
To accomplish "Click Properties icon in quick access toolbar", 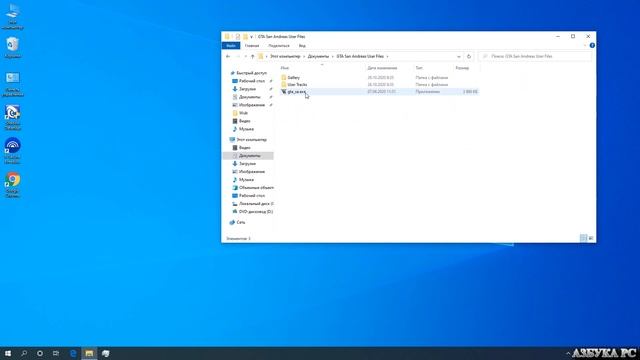I will pyautogui.click(x=238, y=37).
